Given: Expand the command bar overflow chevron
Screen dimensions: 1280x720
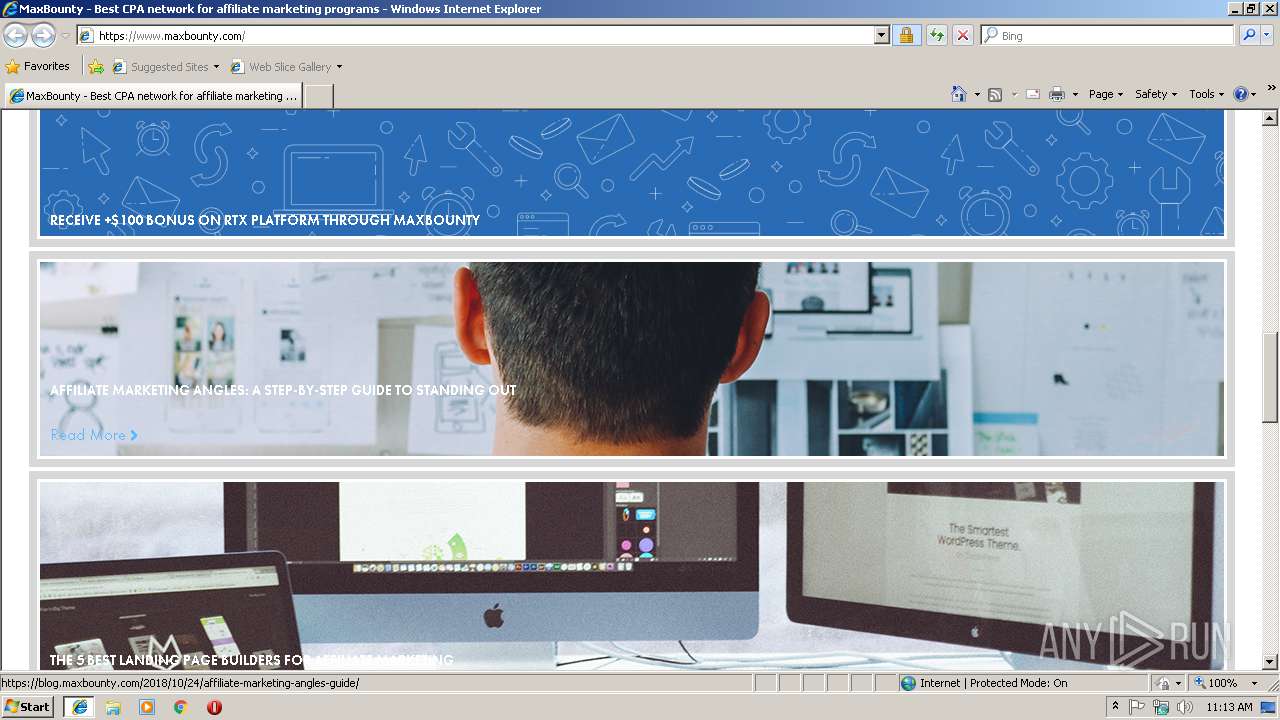Looking at the screenshot, I should (1272, 88).
